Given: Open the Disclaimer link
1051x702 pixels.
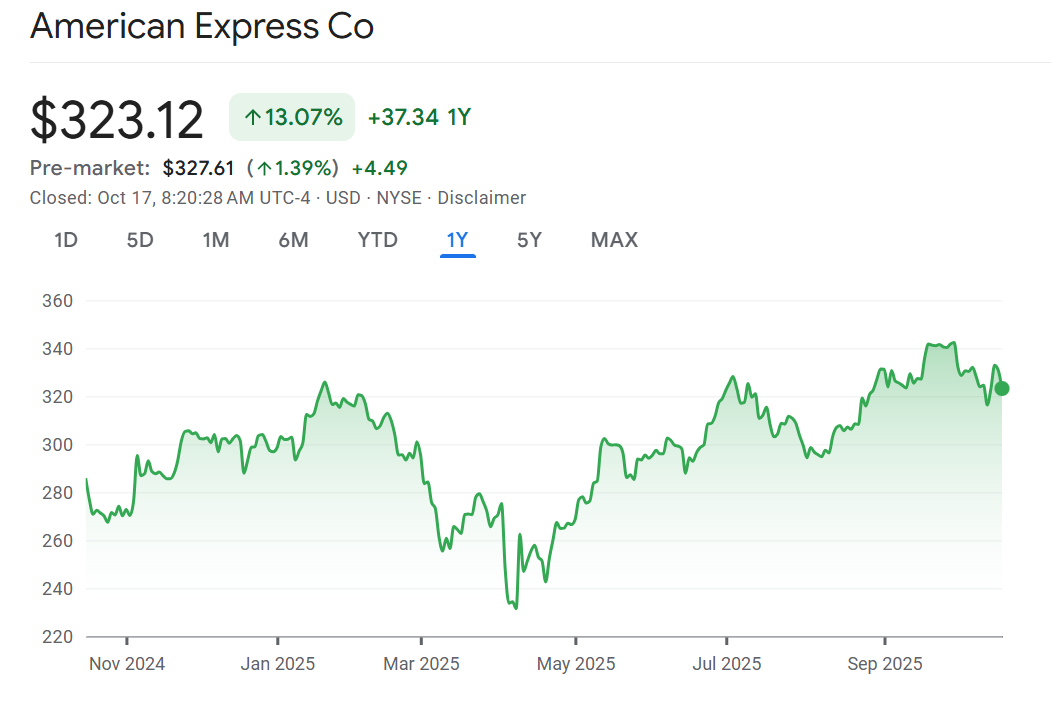Looking at the screenshot, I should 481,198.
